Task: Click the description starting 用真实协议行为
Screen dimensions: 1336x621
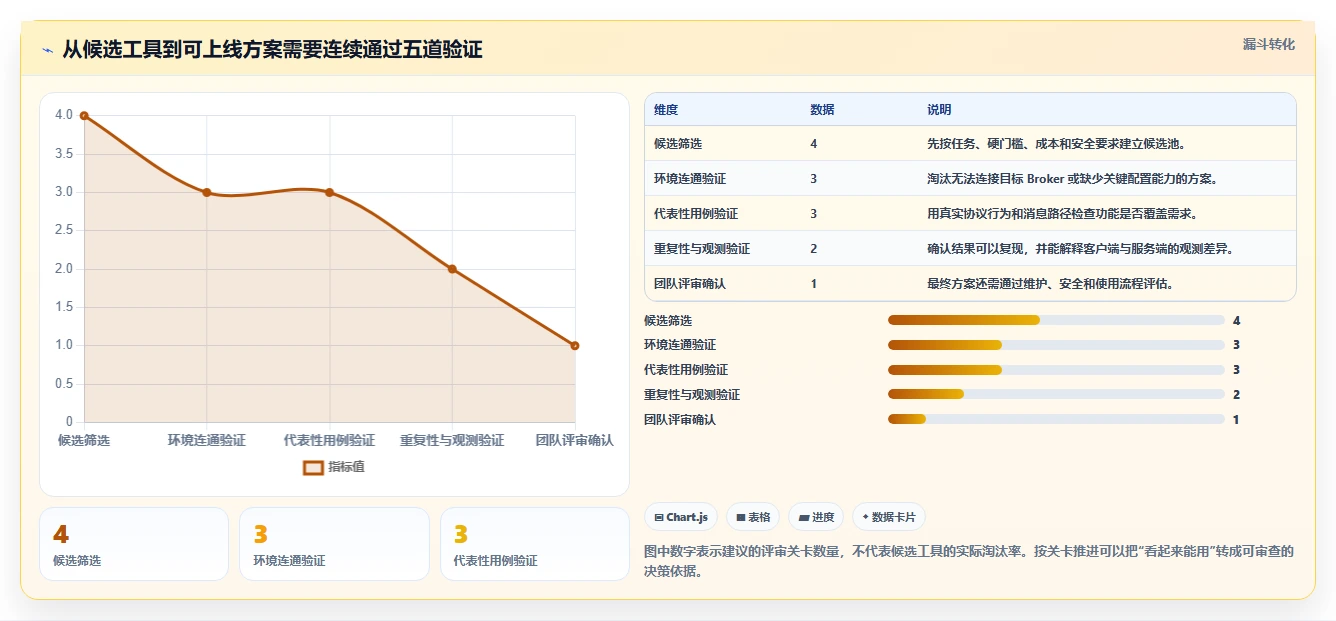Action: point(1062,214)
